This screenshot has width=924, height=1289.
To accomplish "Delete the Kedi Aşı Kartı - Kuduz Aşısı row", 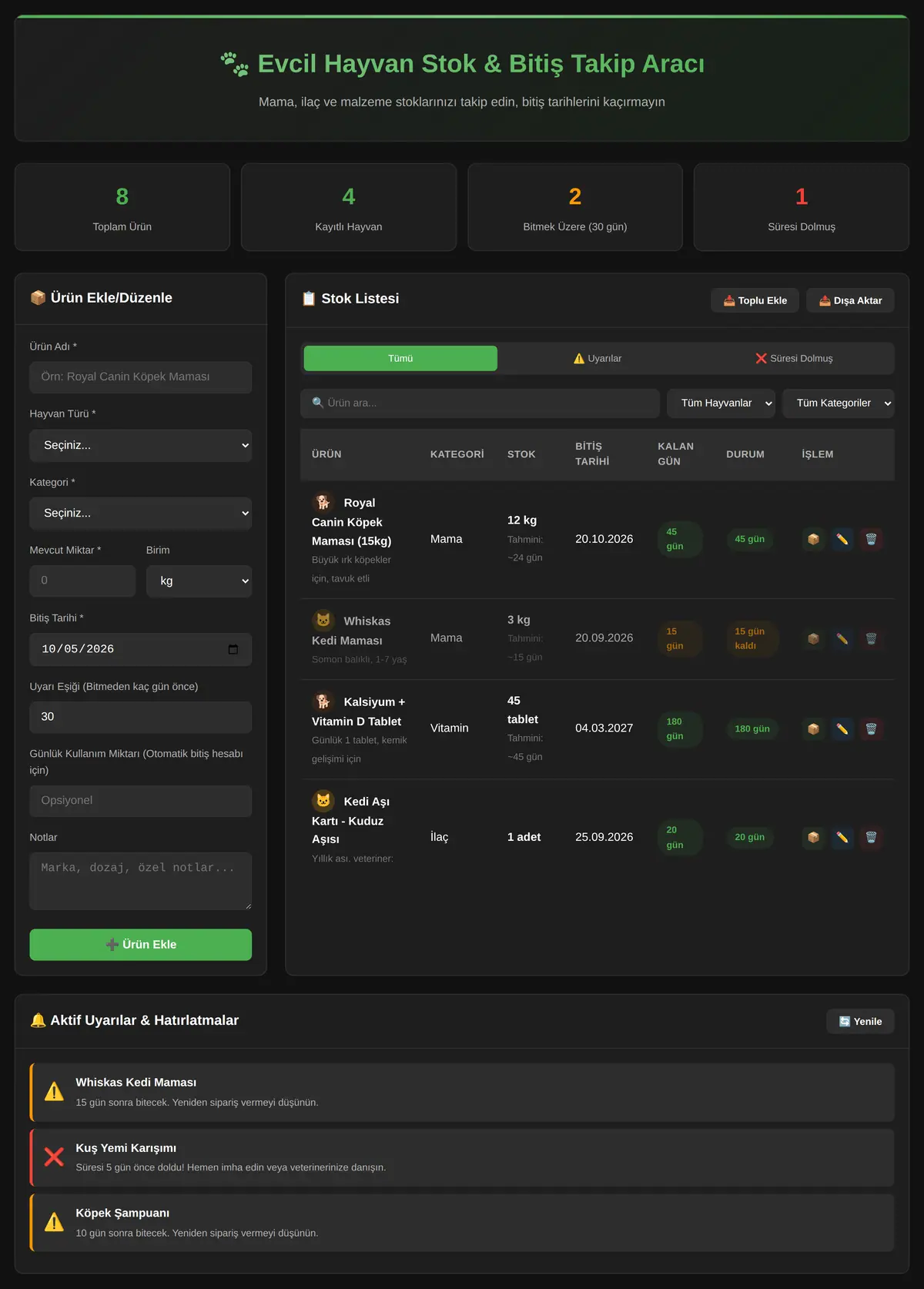I will (x=871, y=837).
